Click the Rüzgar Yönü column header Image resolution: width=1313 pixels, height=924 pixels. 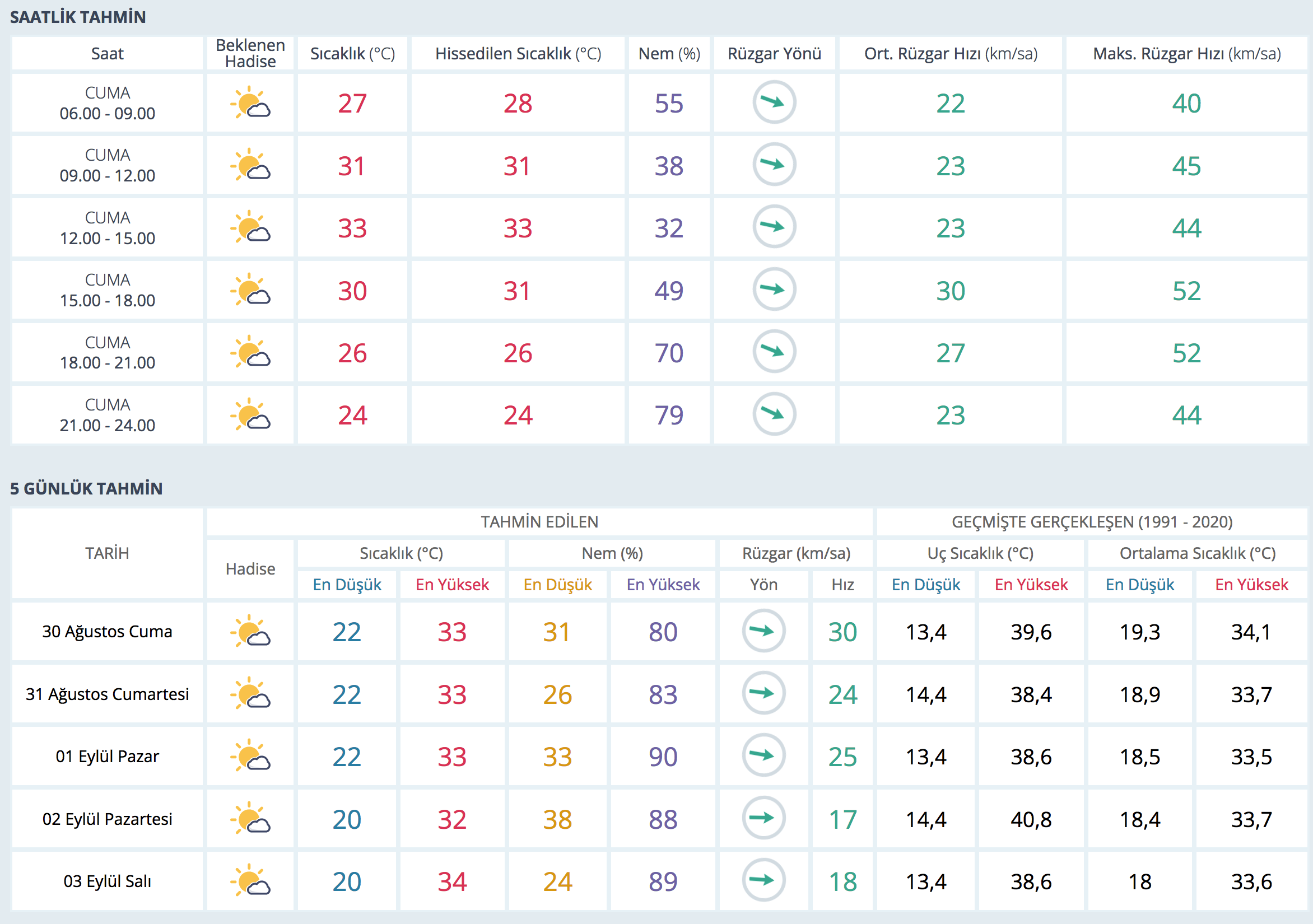[x=774, y=54]
